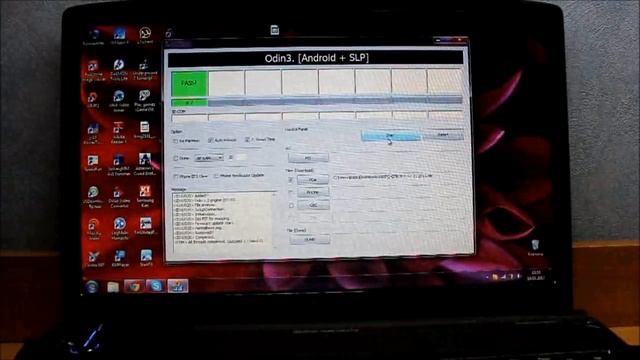Click the first ID:COM port field
The height and width of the screenshot is (360, 640).
[x=189, y=119]
